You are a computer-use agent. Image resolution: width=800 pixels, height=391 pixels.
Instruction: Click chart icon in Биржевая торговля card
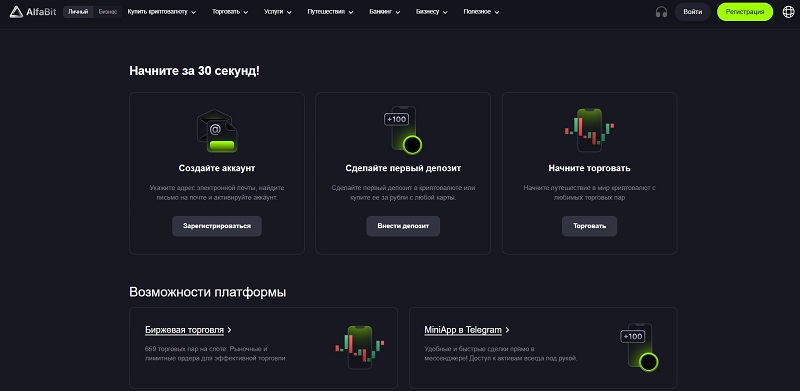[x=360, y=347]
